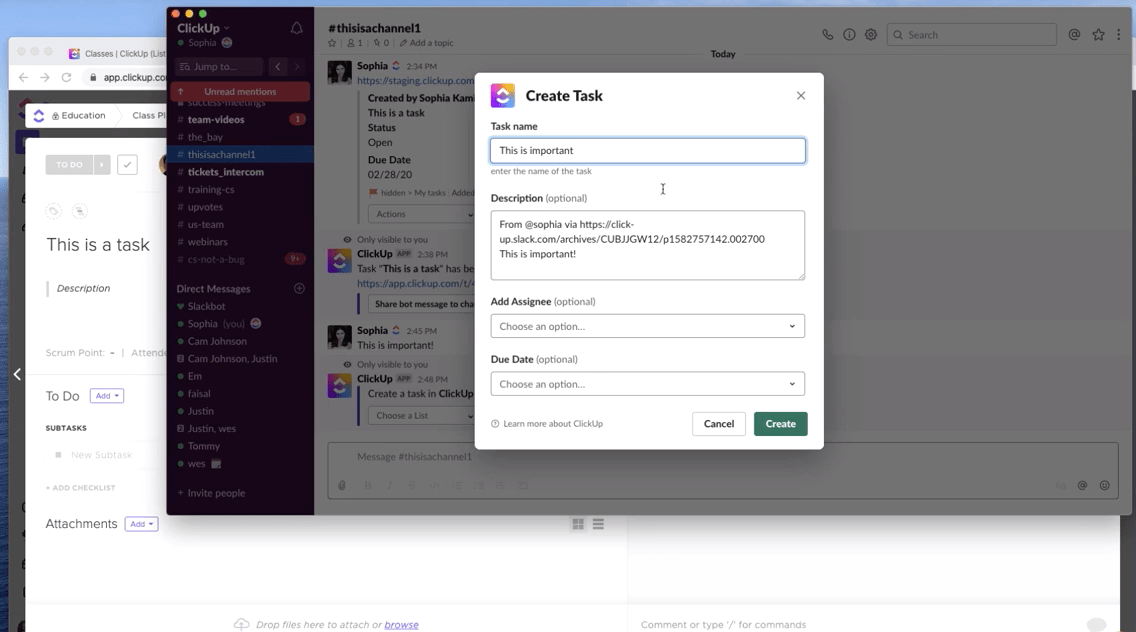Open the app.clickup.com task link
Screen dimensions: 1136x632
(x=416, y=283)
